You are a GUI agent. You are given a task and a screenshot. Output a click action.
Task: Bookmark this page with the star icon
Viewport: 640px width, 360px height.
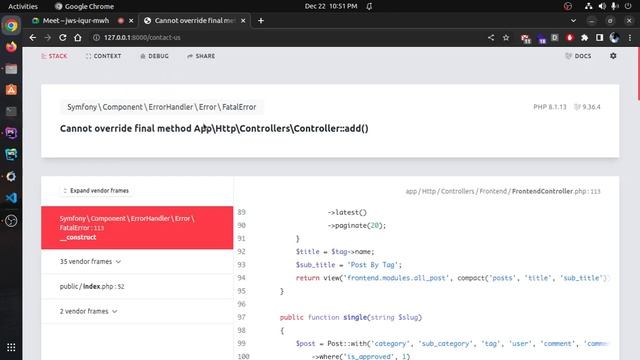coord(506,38)
